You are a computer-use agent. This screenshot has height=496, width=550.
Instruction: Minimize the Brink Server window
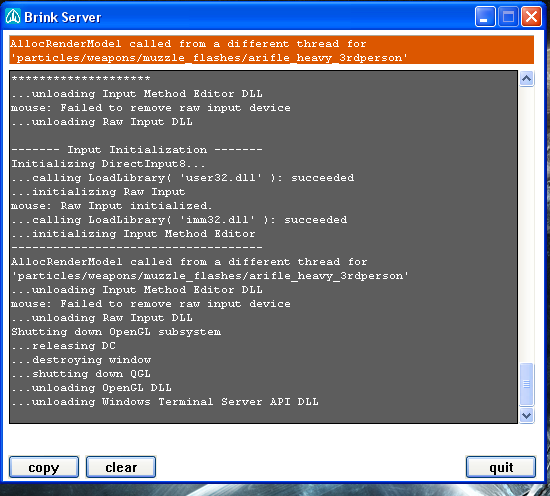pyautogui.click(x=485, y=16)
